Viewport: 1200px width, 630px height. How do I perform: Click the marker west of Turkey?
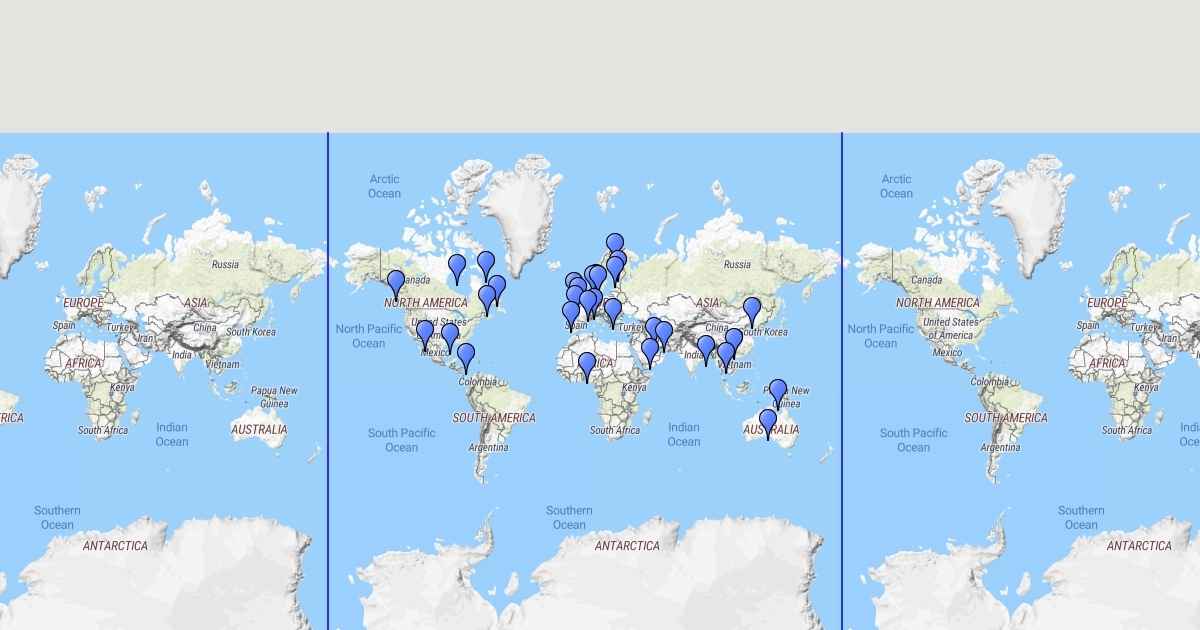613,310
